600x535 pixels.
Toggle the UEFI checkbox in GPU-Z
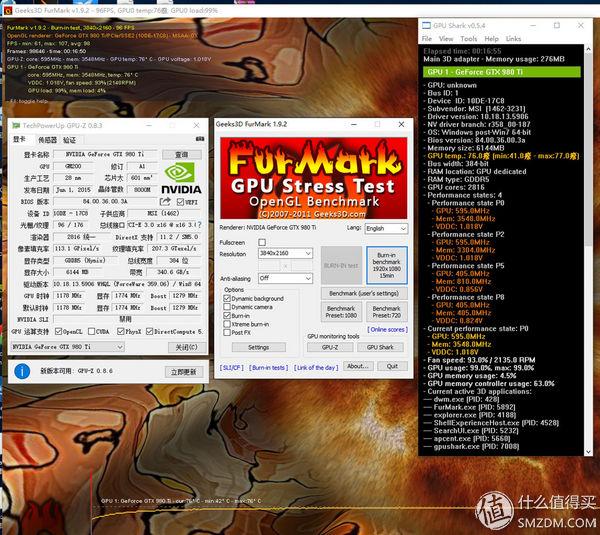point(180,202)
